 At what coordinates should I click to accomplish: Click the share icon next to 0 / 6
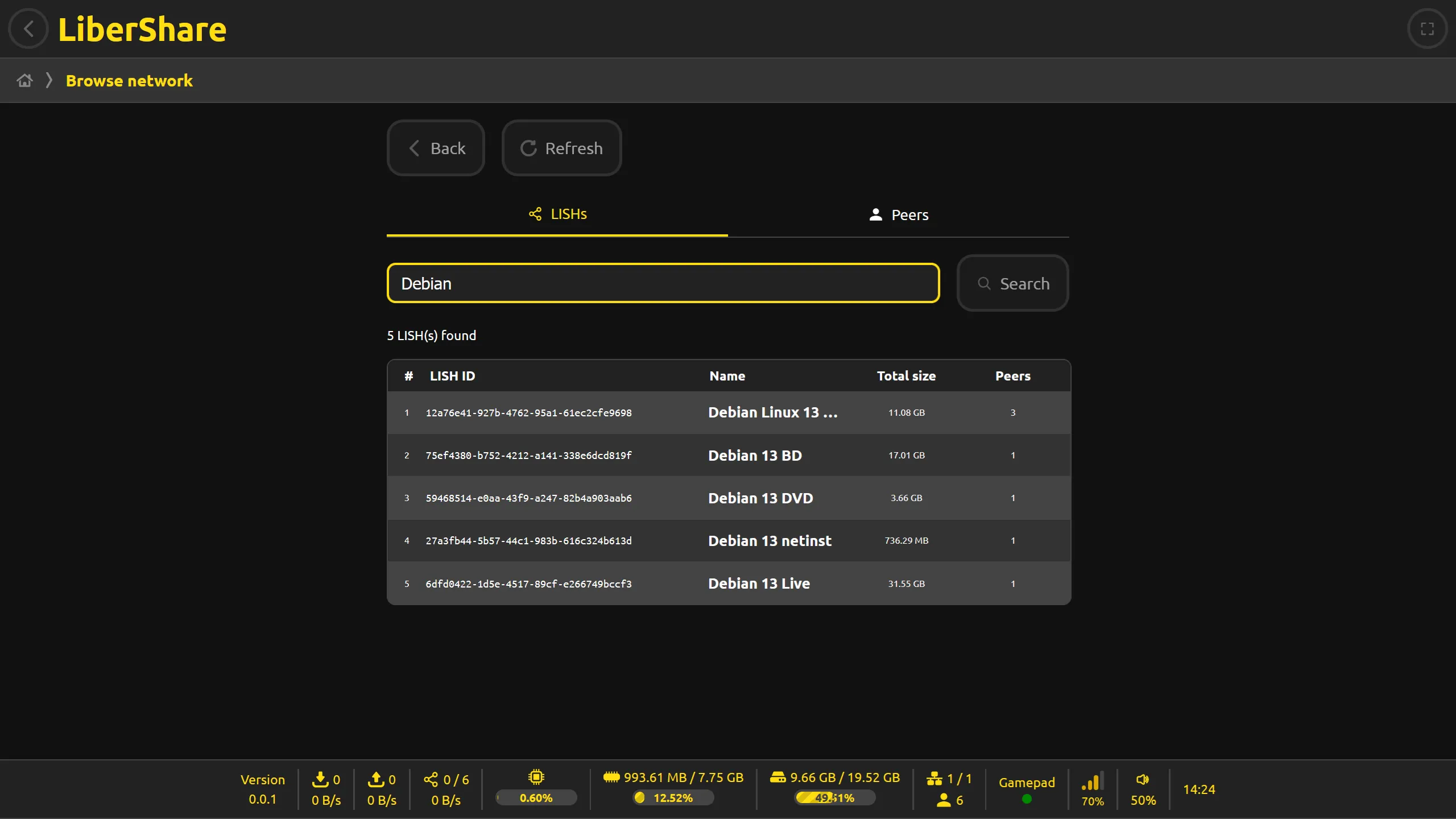(x=431, y=779)
